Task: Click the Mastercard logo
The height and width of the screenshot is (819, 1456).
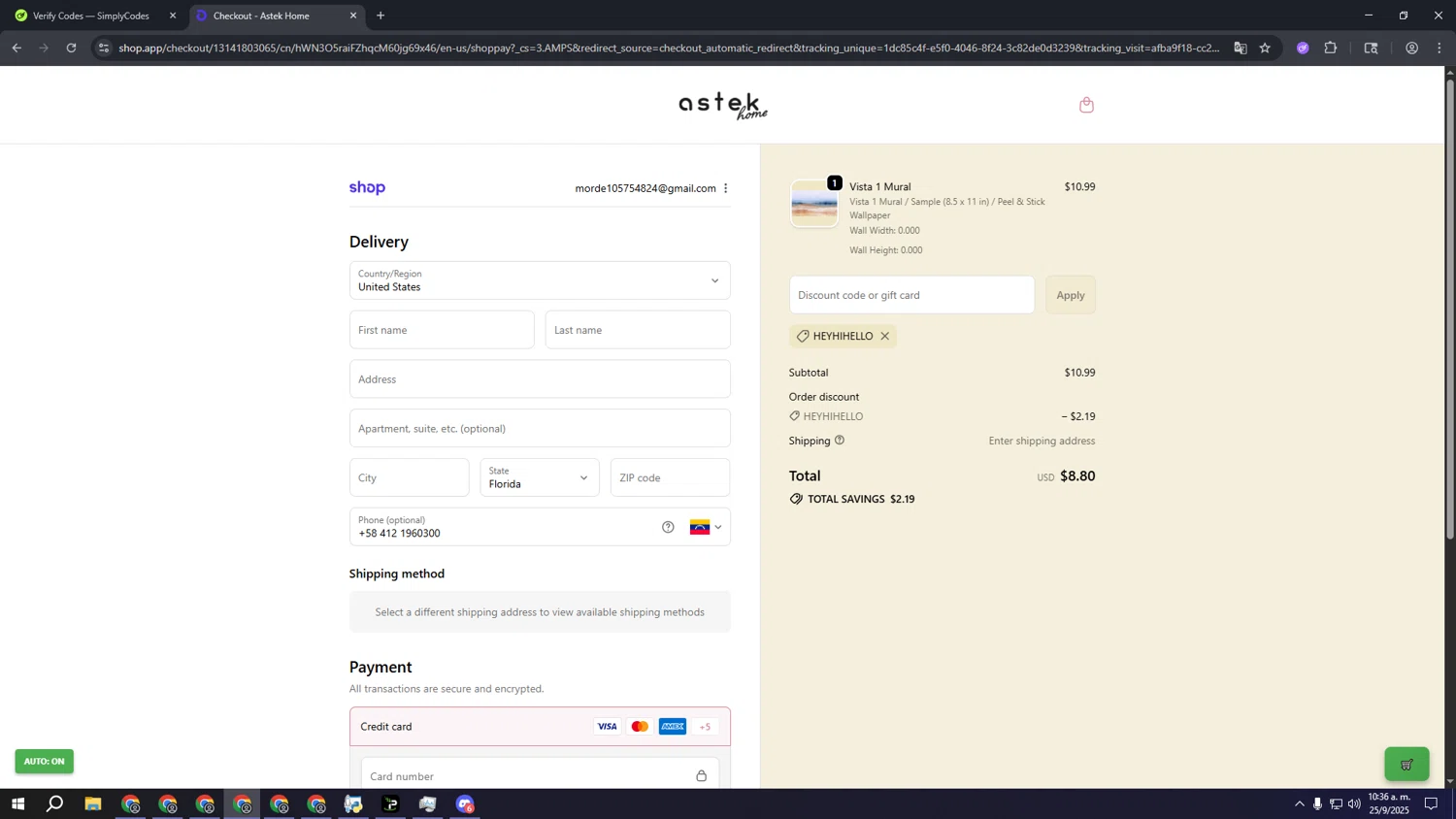Action: tap(640, 727)
